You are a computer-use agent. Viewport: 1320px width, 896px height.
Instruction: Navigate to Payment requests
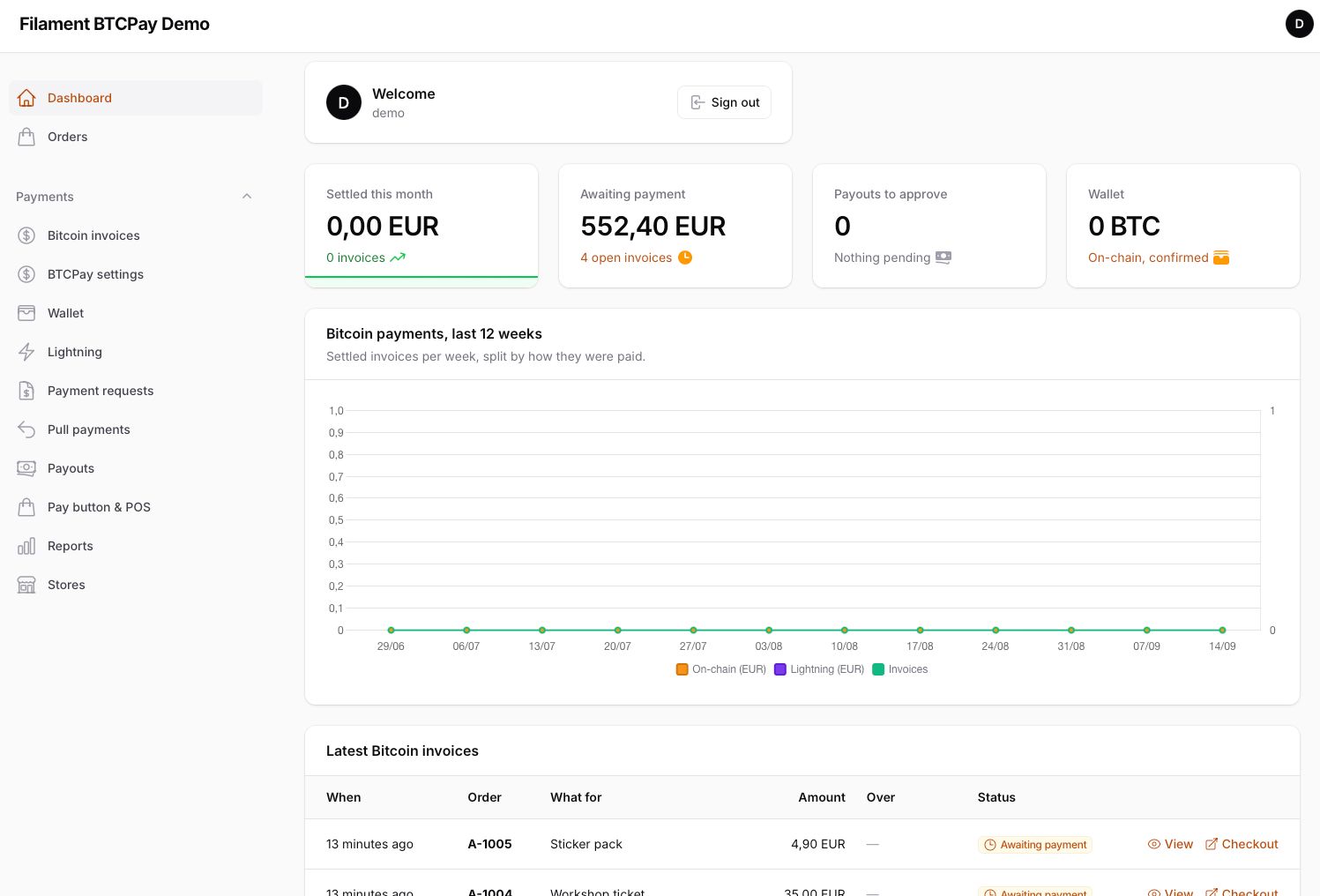[x=136, y=391]
